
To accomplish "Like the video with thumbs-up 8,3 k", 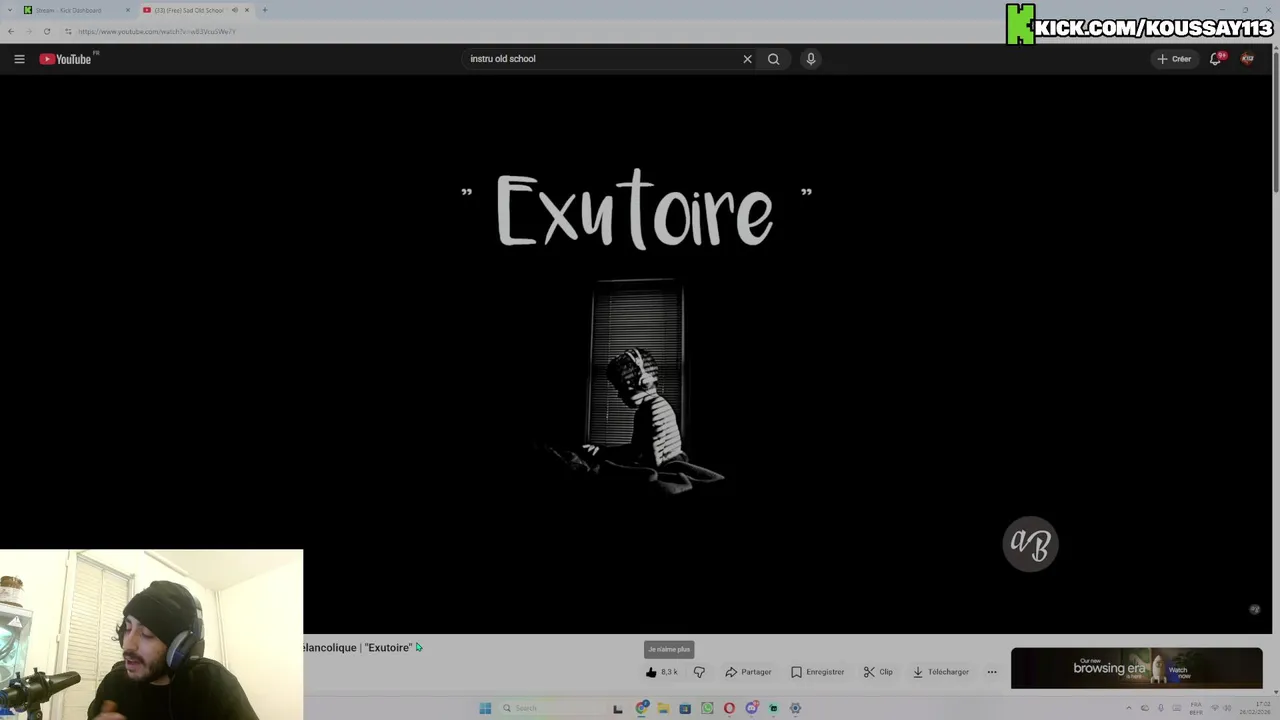I will [x=662, y=672].
